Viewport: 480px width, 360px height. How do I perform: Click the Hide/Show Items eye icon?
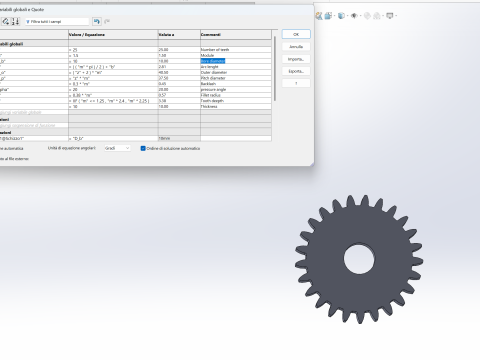pyautogui.click(x=354, y=16)
